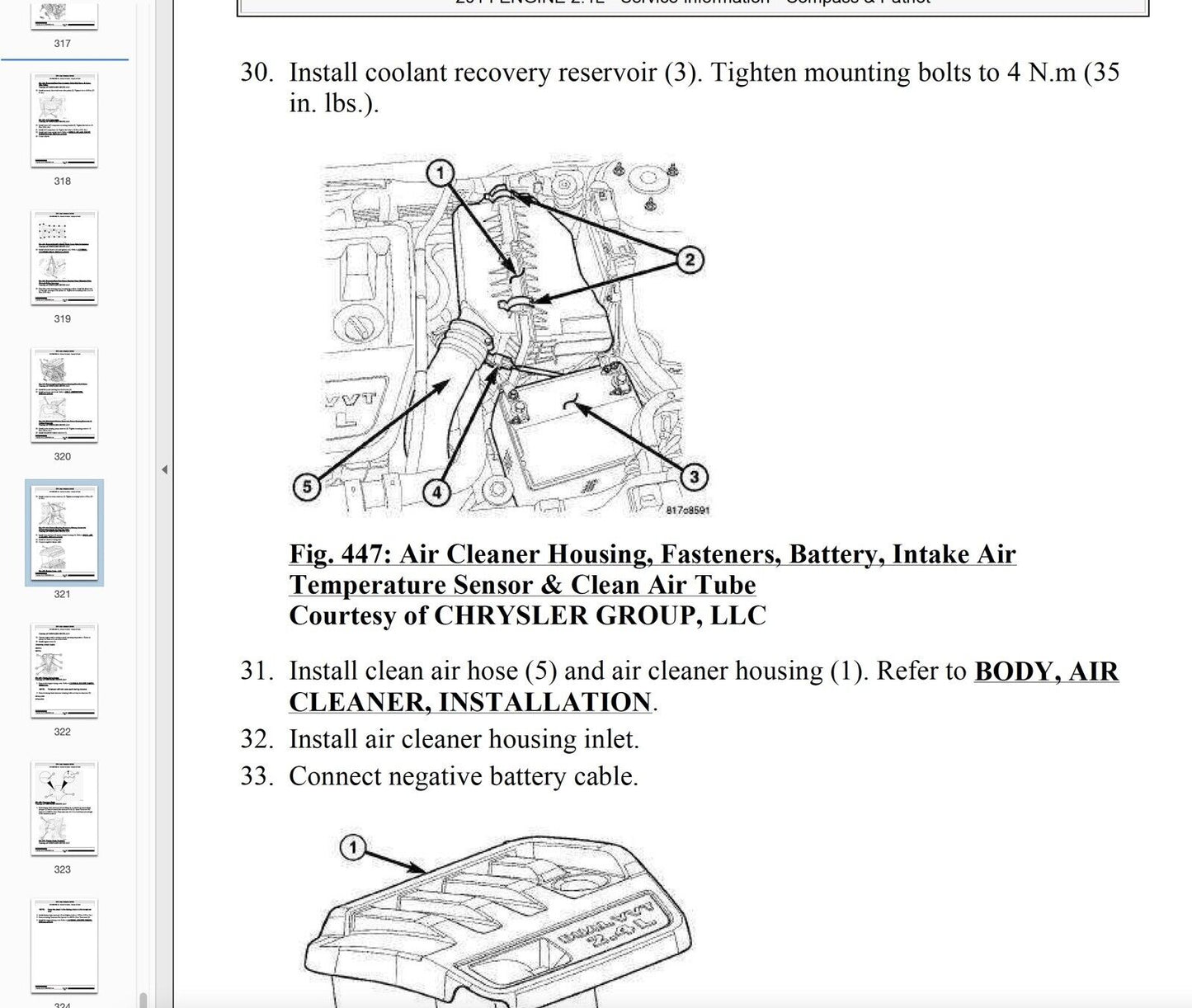
Task: Click the thumbnail panel scrollbar handle
Action: click(143, 999)
